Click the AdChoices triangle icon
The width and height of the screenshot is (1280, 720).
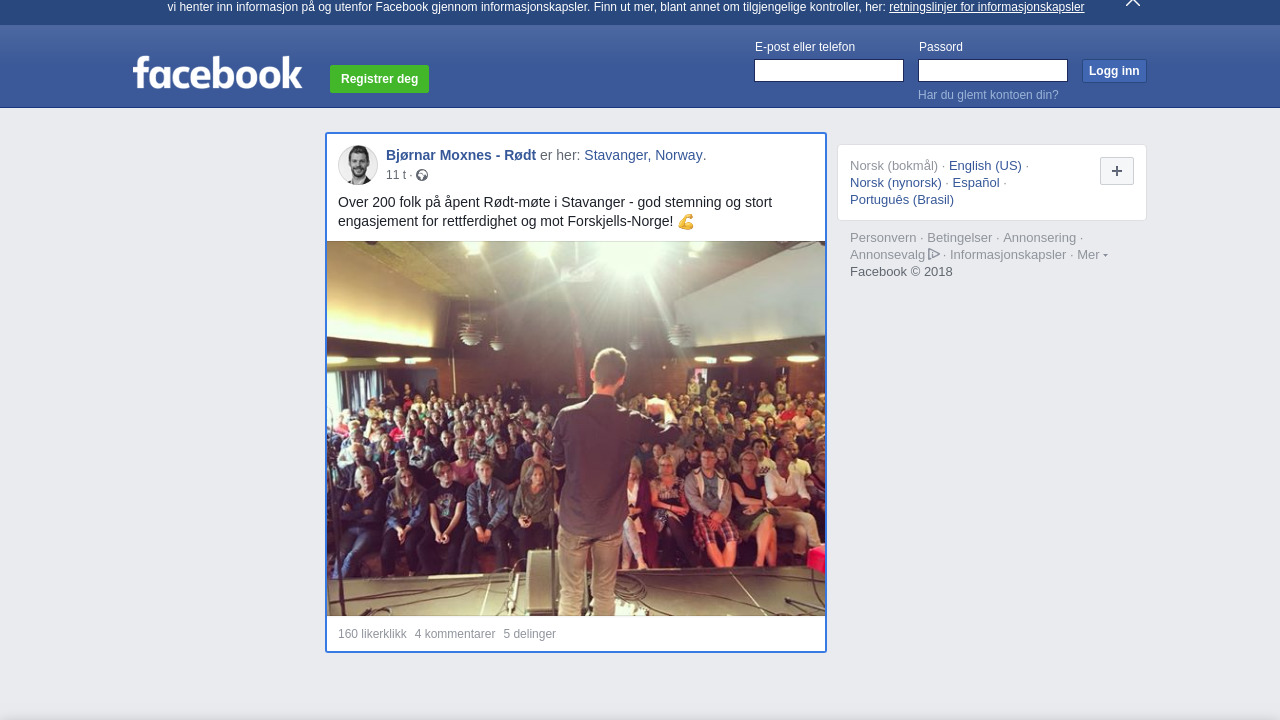[934, 254]
